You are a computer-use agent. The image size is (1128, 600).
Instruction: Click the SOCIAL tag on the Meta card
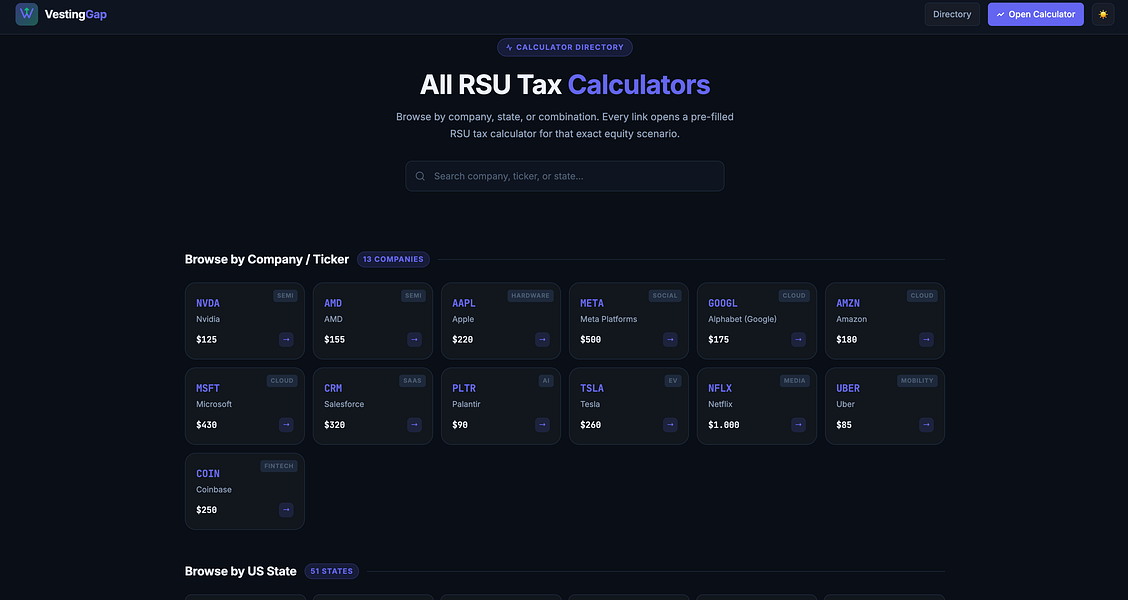[665, 296]
